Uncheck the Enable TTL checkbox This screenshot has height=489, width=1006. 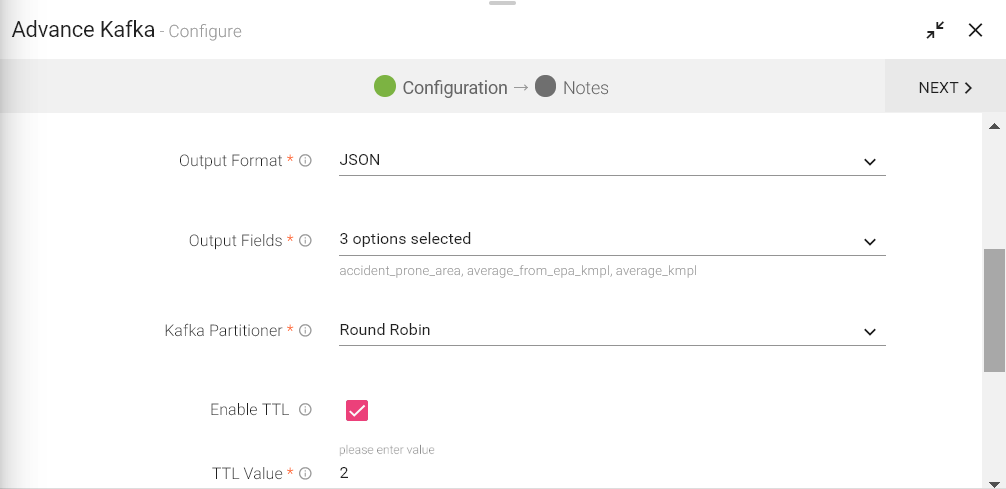pyautogui.click(x=357, y=410)
